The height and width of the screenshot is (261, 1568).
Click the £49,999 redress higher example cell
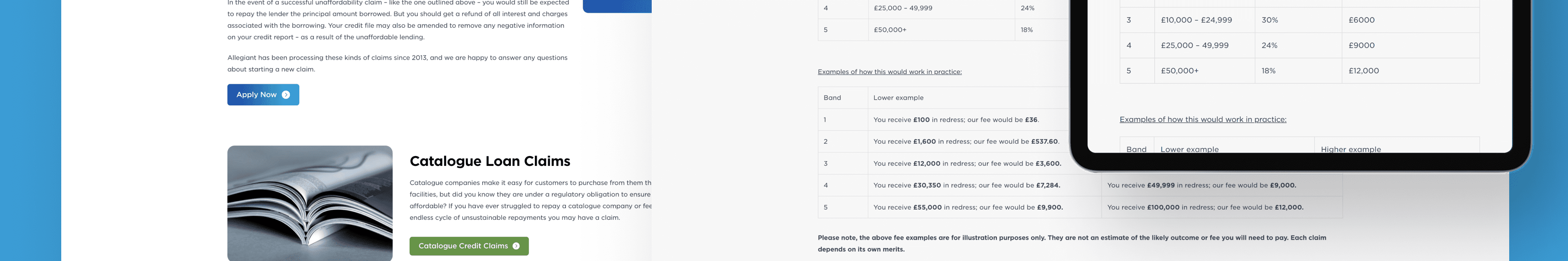pyautogui.click(x=1201, y=185)
